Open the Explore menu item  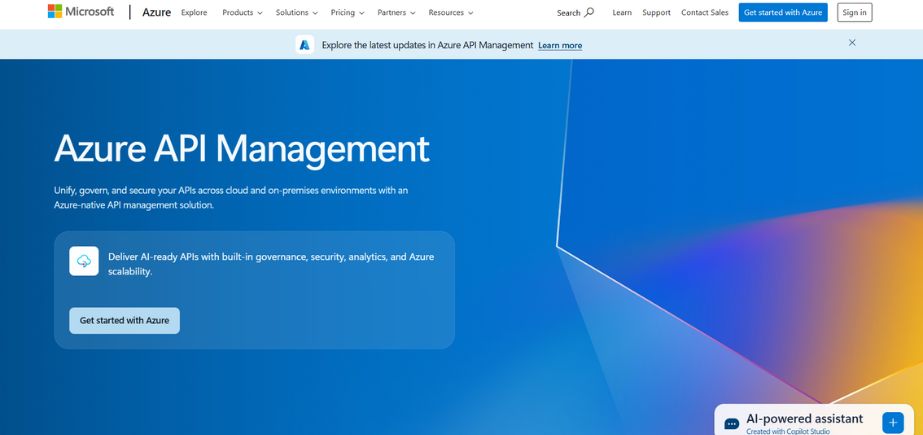tap(194, 12)
